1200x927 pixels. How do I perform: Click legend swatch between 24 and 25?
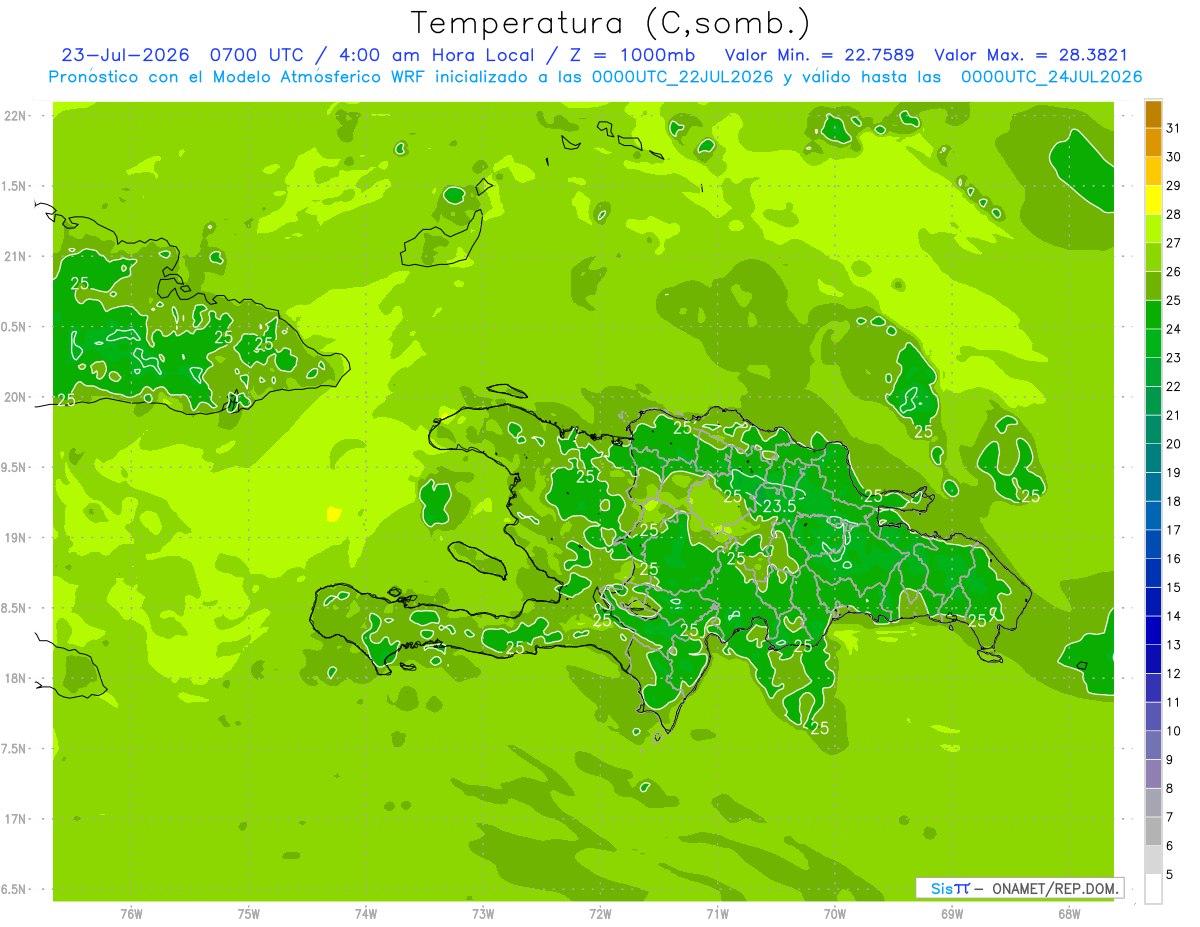point(1153,315)
